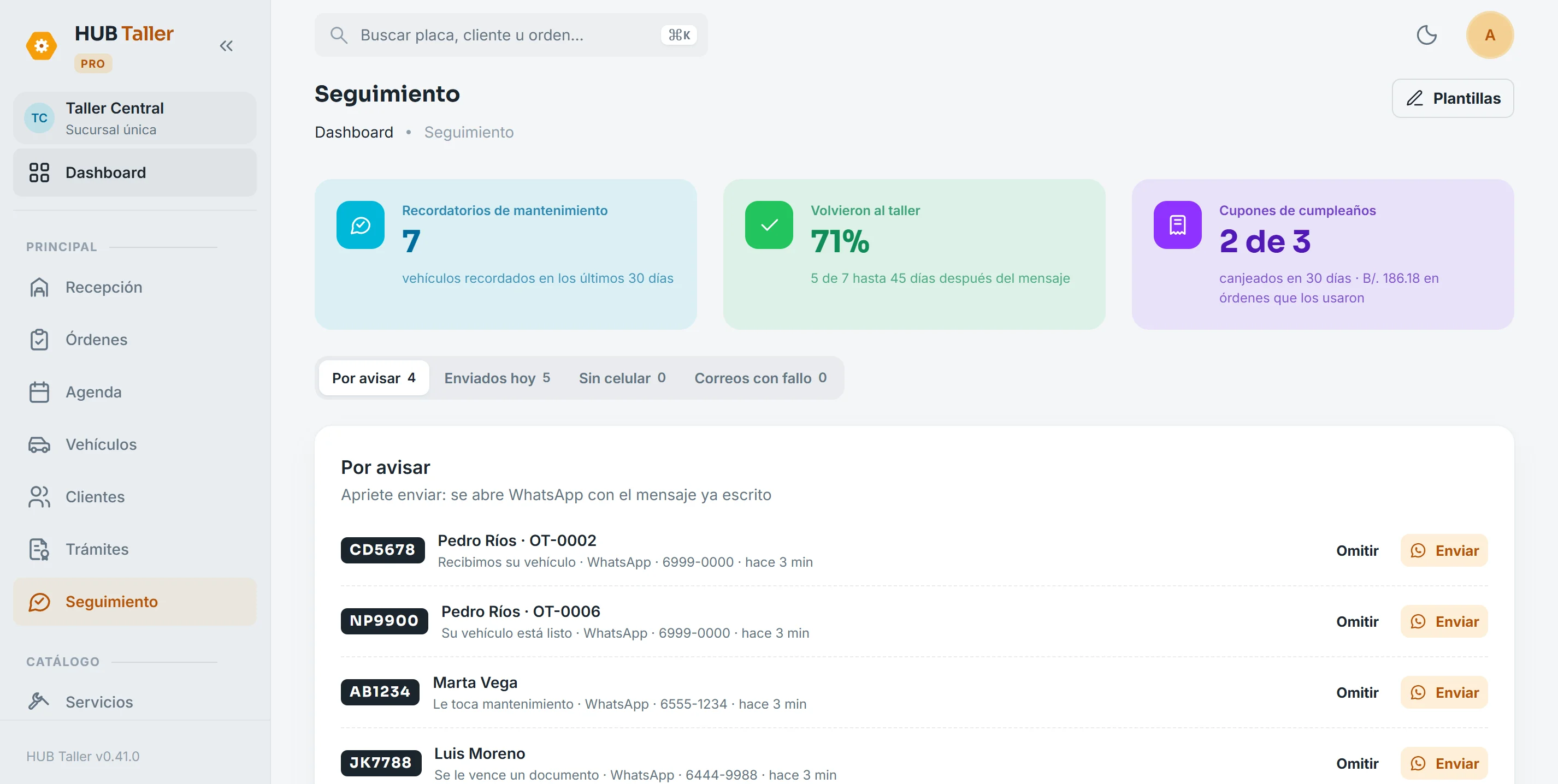Switch to the Enviados hoy tab
Image resolution: width=1558 pixels, height=784 pixels.
pyautogui.click(x=497, y=378)
